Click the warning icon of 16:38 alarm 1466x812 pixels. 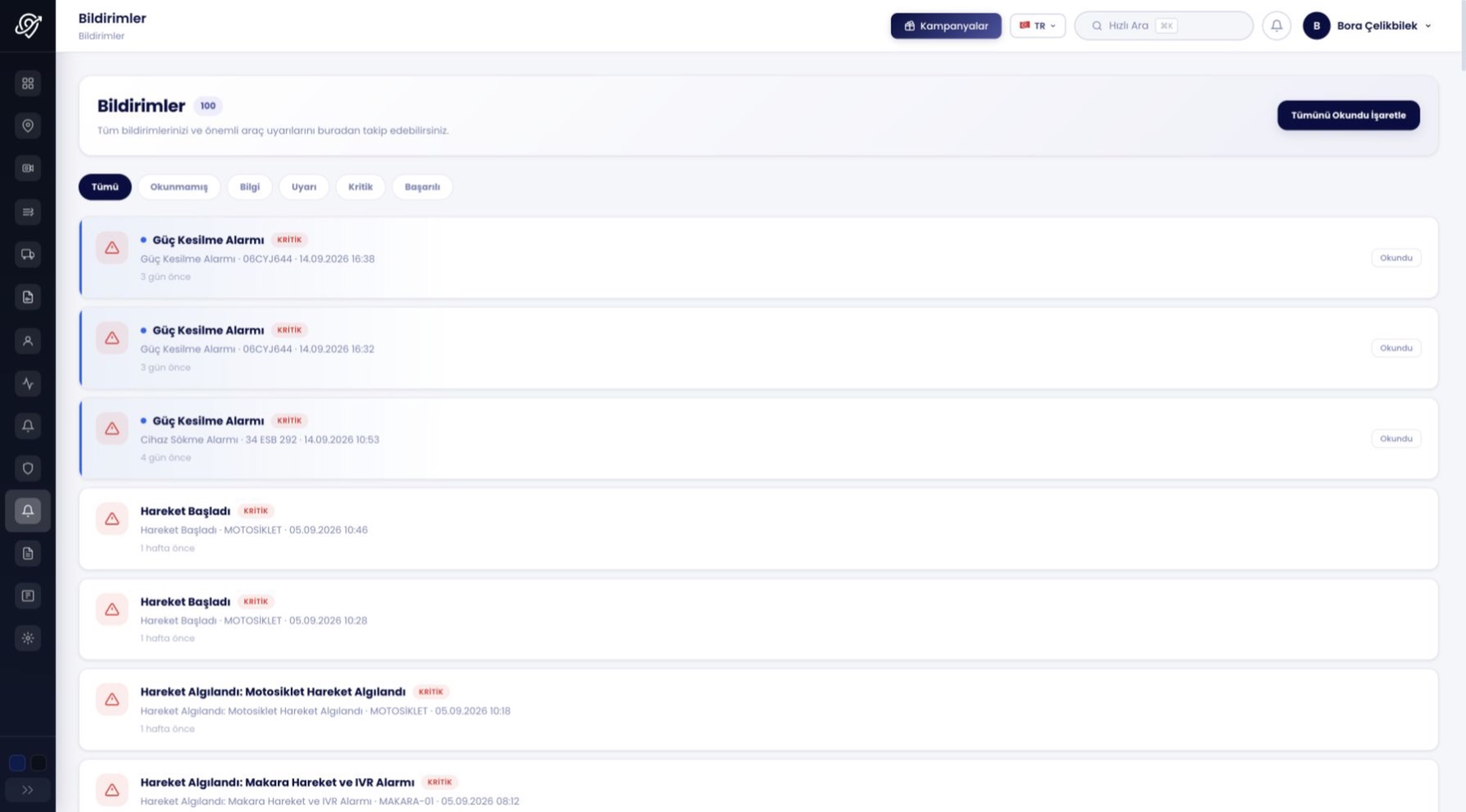point(112,248)
